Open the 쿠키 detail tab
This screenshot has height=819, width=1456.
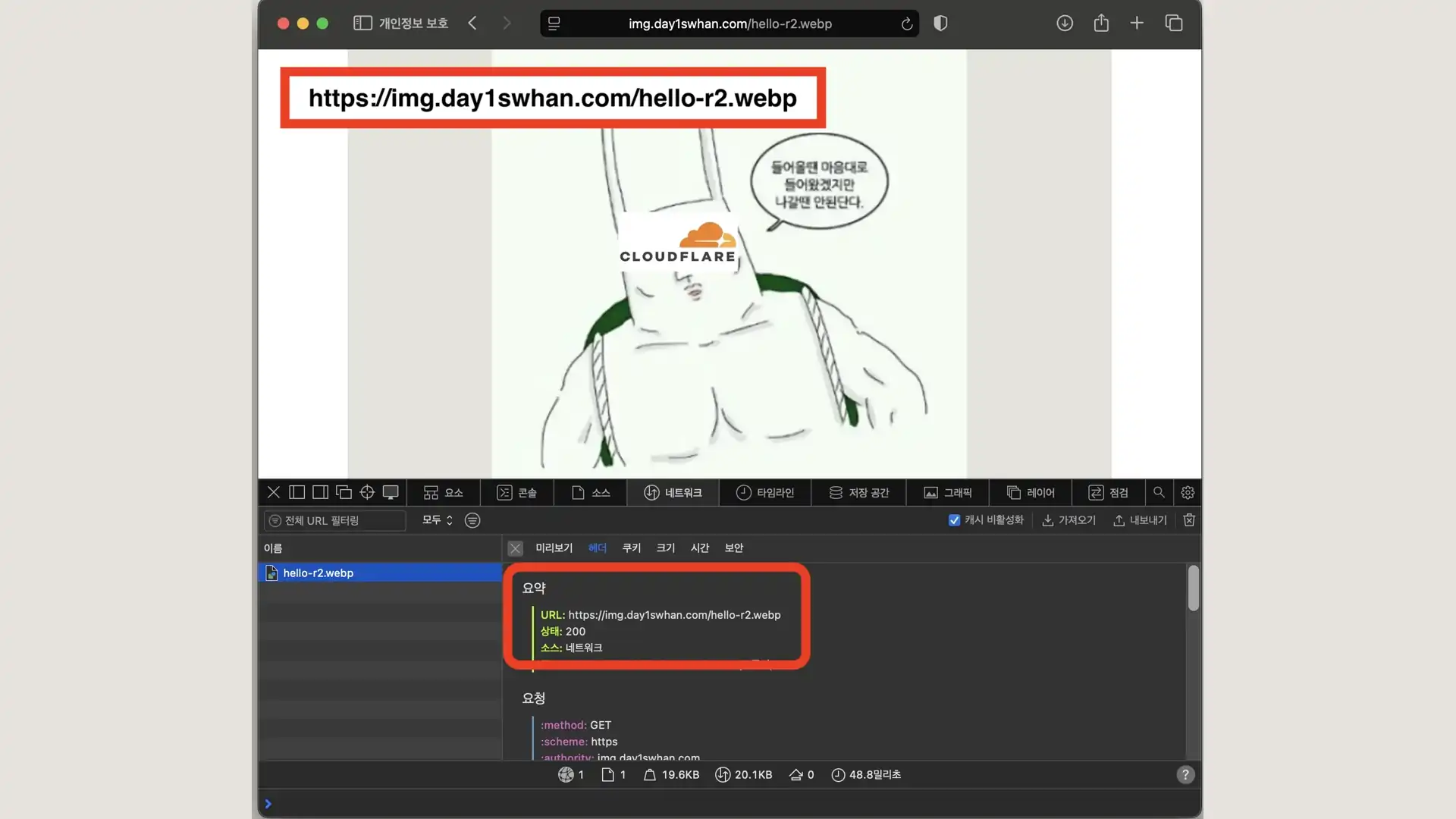[632, 548]
